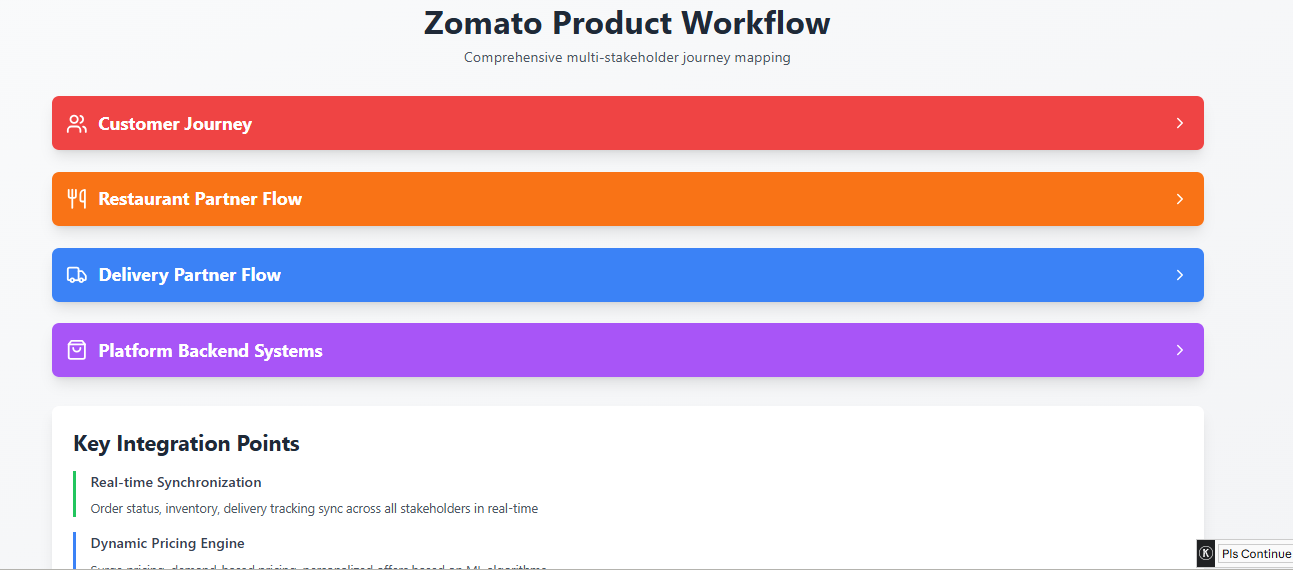Expand Platform Backend Systems chevron arrow
This screenshot has height=570, width=1293.
(1180, 350)
